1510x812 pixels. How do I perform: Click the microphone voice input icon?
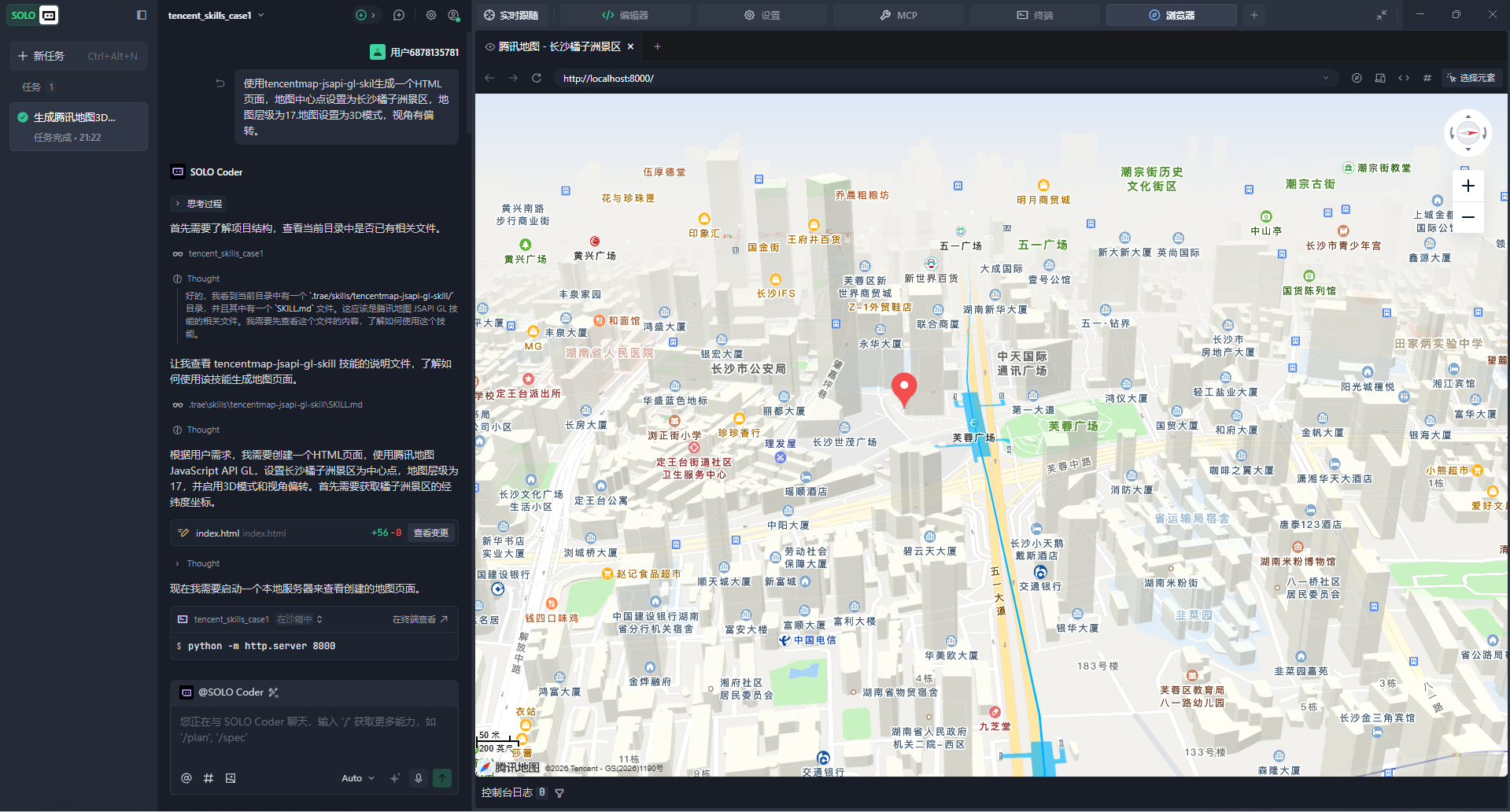click(x=419, y=778)
